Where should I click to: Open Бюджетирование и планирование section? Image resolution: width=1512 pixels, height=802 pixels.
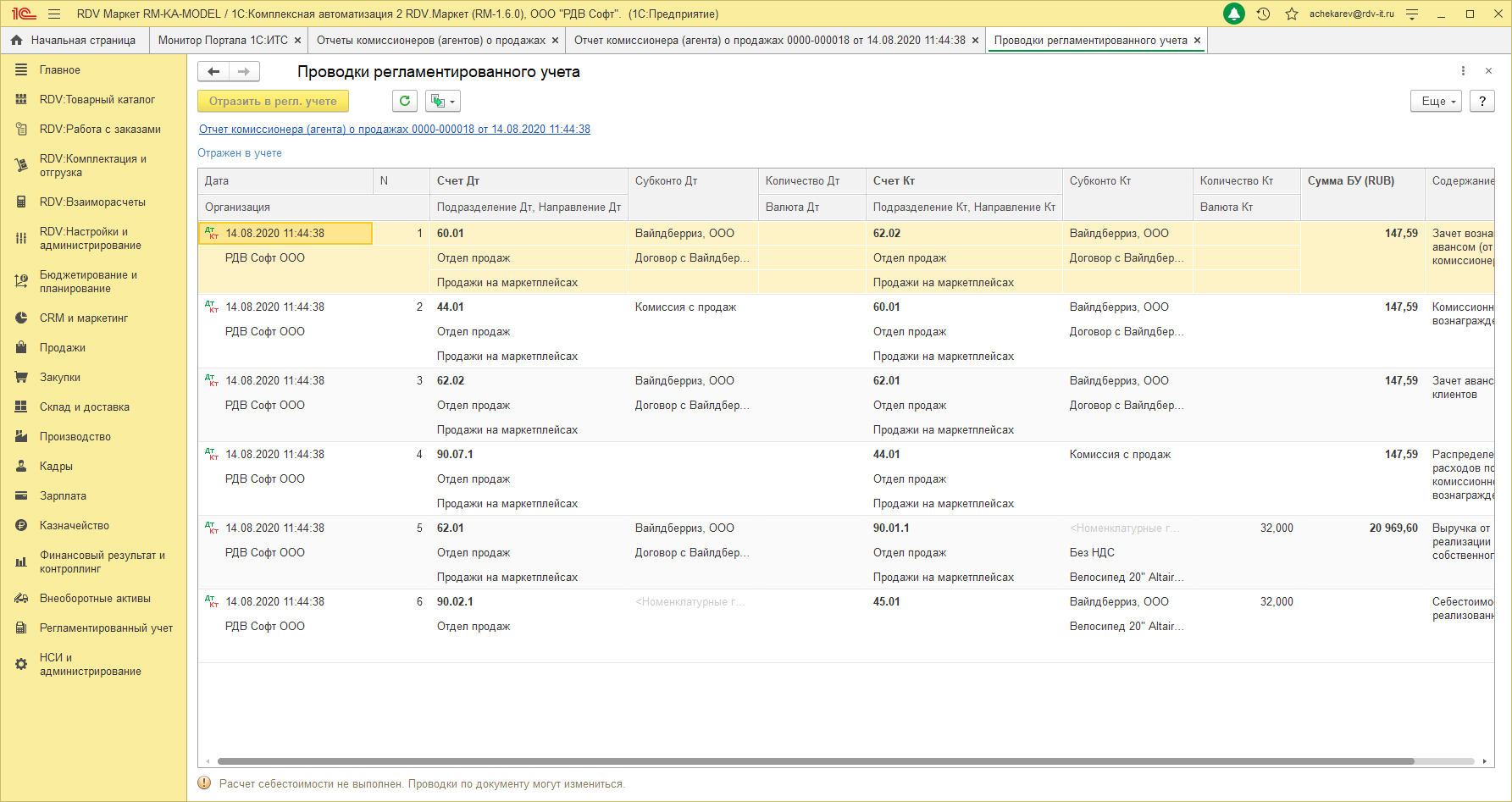tap(88, 281)
